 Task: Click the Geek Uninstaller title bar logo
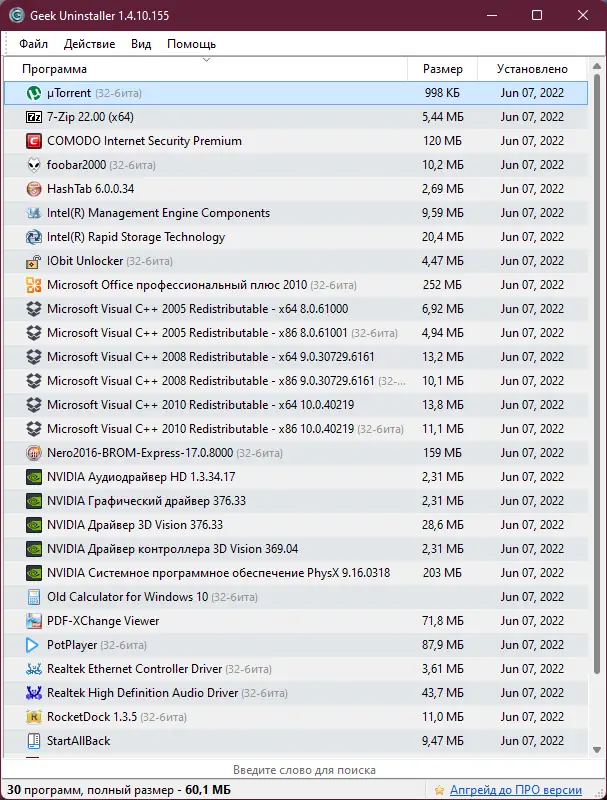tap(16, 15)
